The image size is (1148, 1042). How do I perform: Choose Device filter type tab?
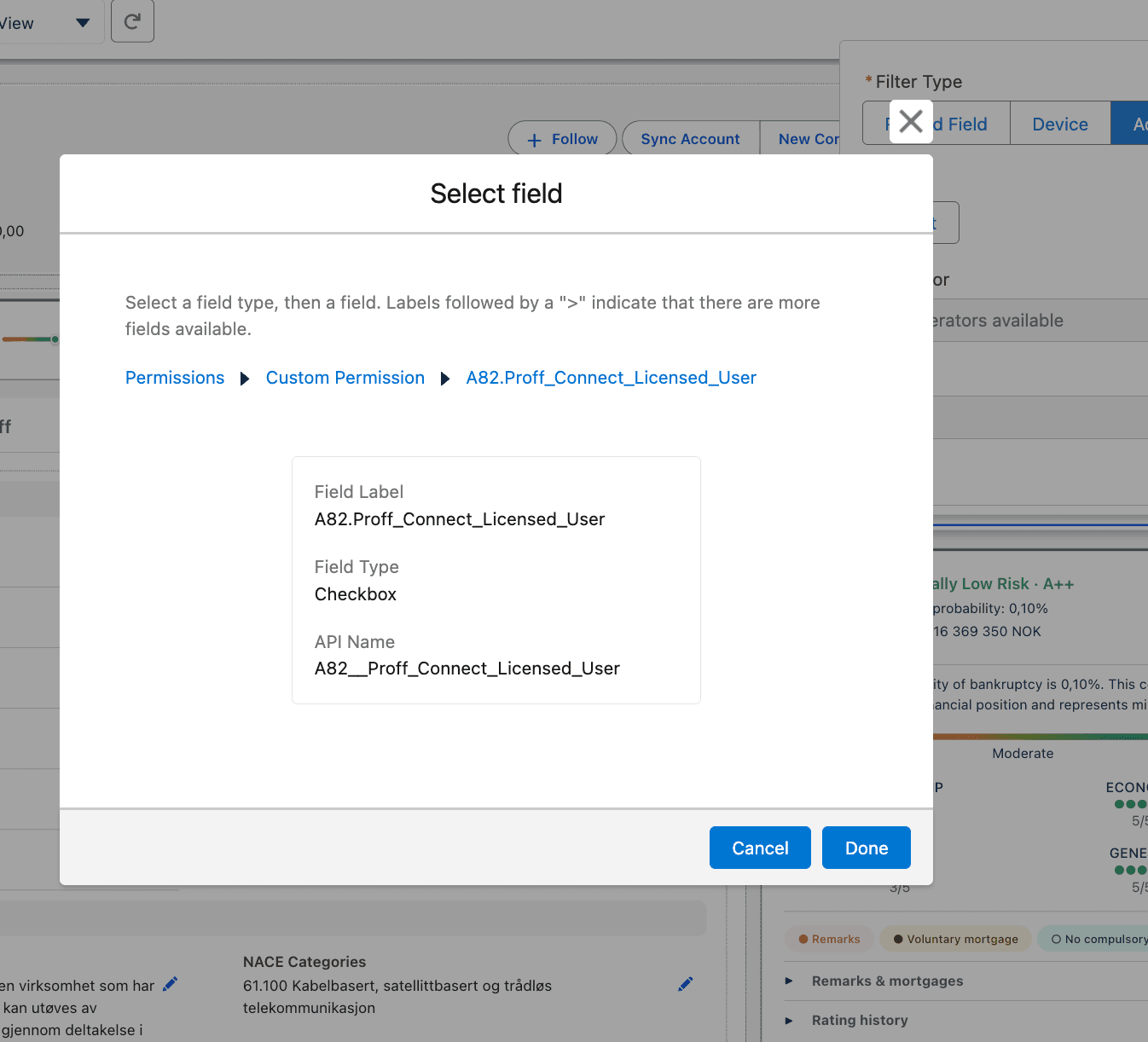click(x=1060, y=124)
